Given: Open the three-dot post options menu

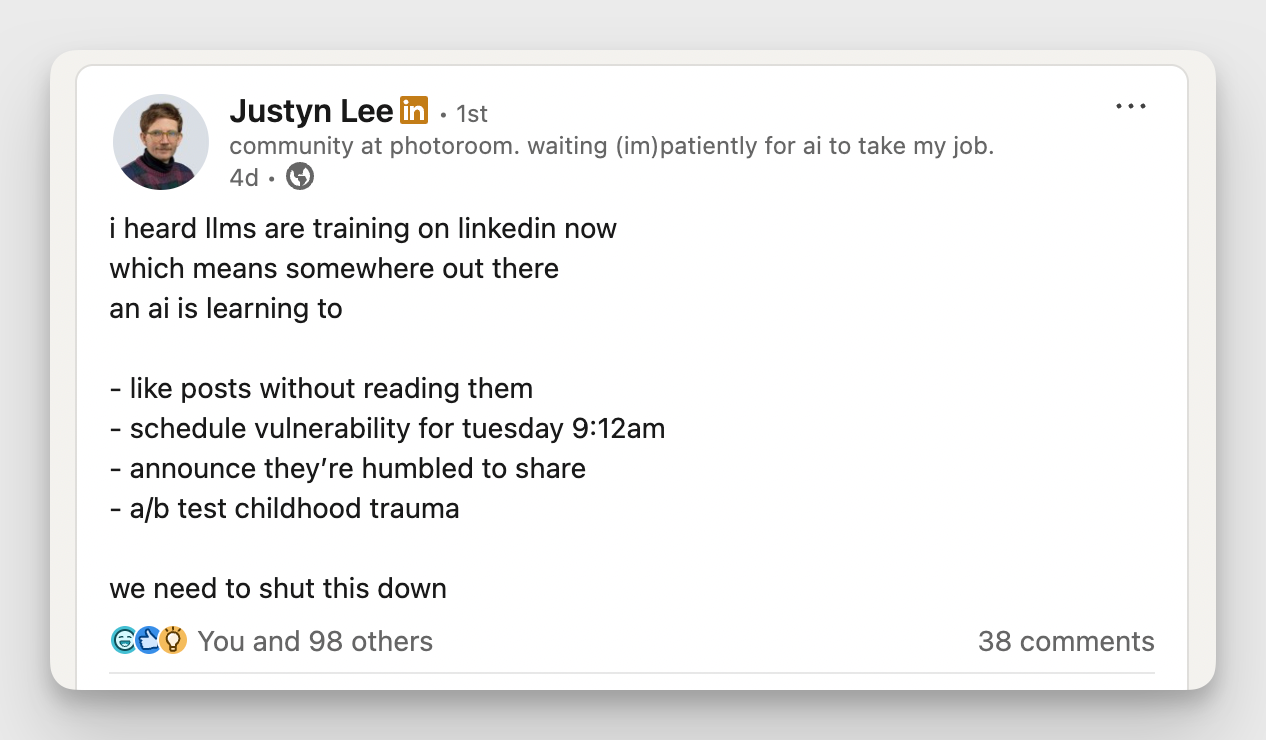Looking at the screenshot, I should 1130,106.
